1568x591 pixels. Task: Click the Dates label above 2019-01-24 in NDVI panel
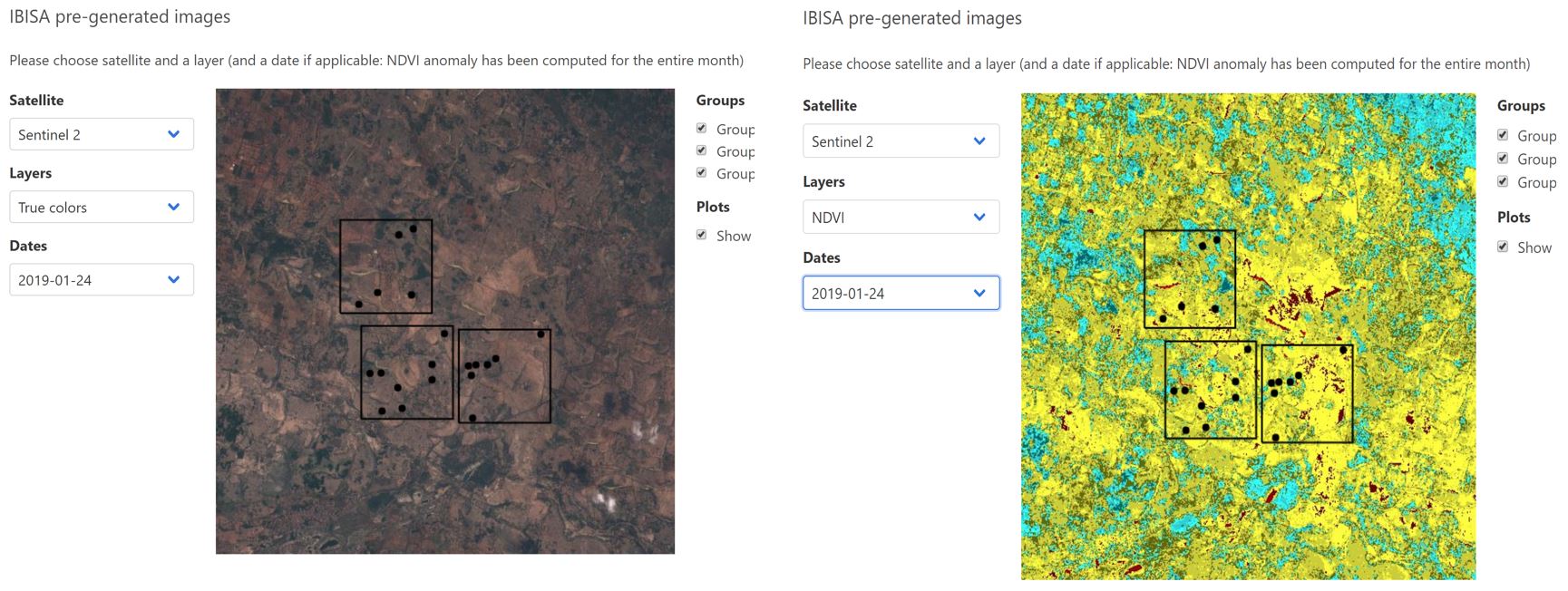[x=822, y=257]
